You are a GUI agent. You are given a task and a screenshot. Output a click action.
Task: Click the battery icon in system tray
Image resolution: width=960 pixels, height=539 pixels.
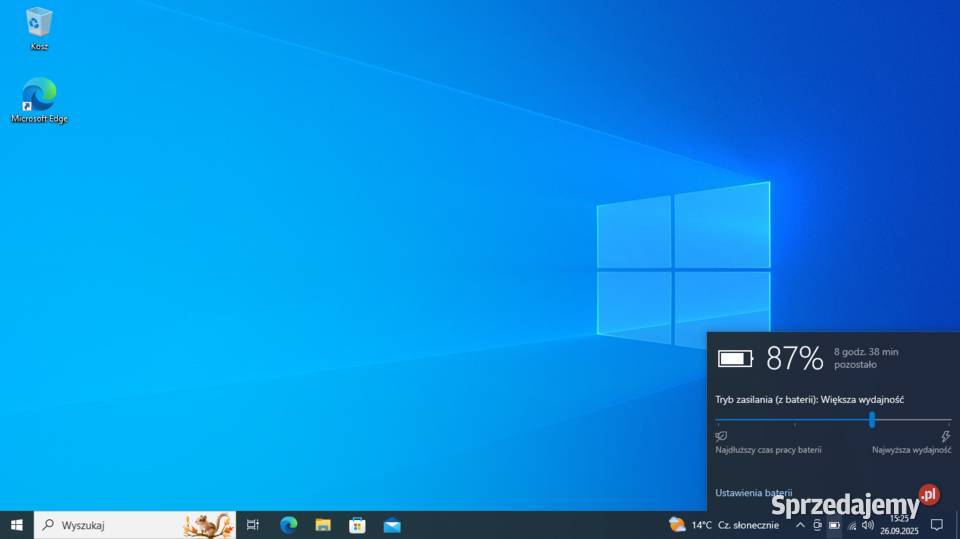[834, 525]
